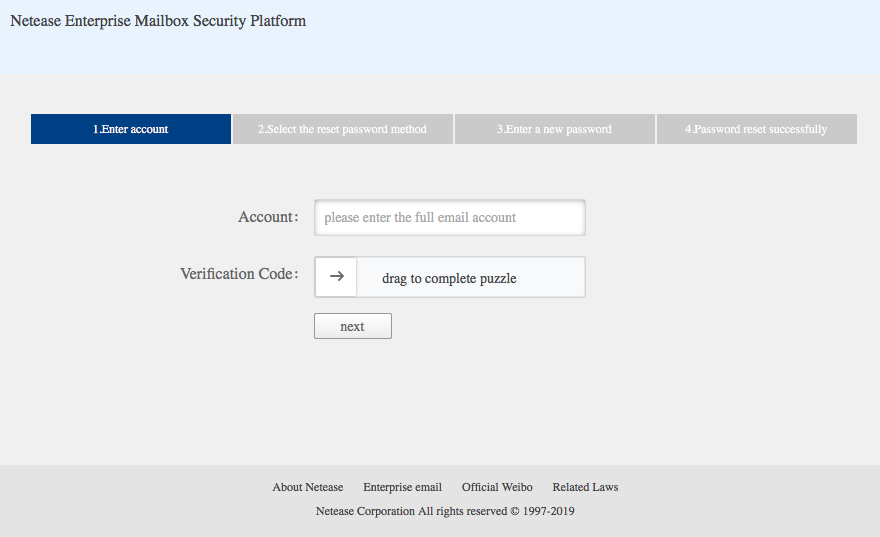Open the '4.Password reset successfully' step
880x537 pixels.
756,129
